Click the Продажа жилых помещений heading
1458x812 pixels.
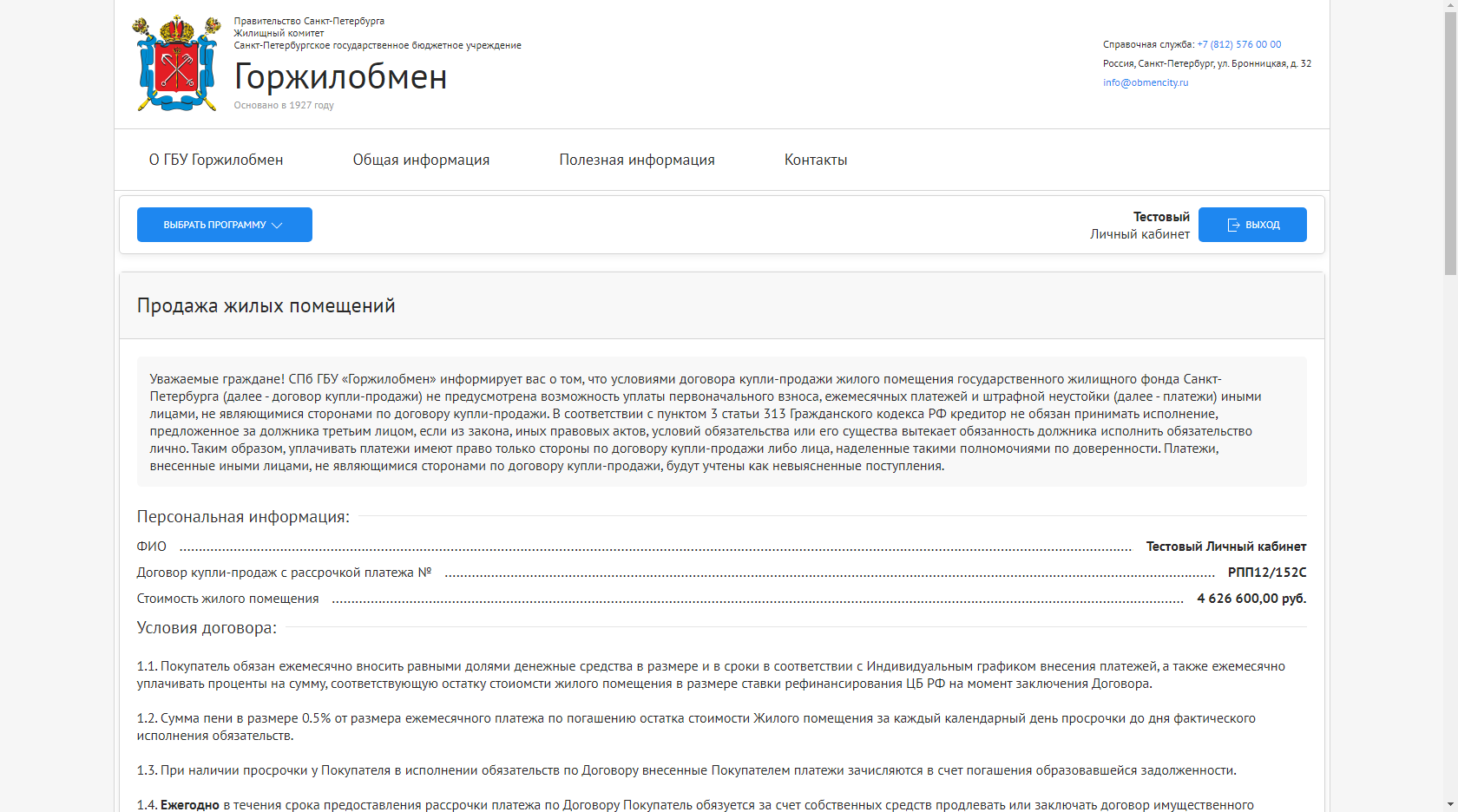coord(266,305)
